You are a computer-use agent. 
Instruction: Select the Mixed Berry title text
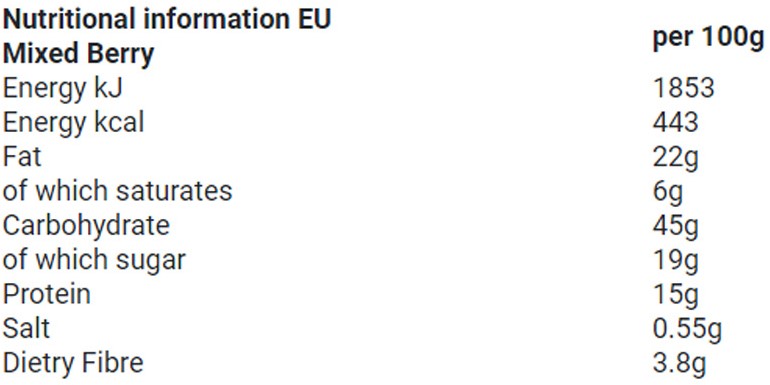[79, 54]
